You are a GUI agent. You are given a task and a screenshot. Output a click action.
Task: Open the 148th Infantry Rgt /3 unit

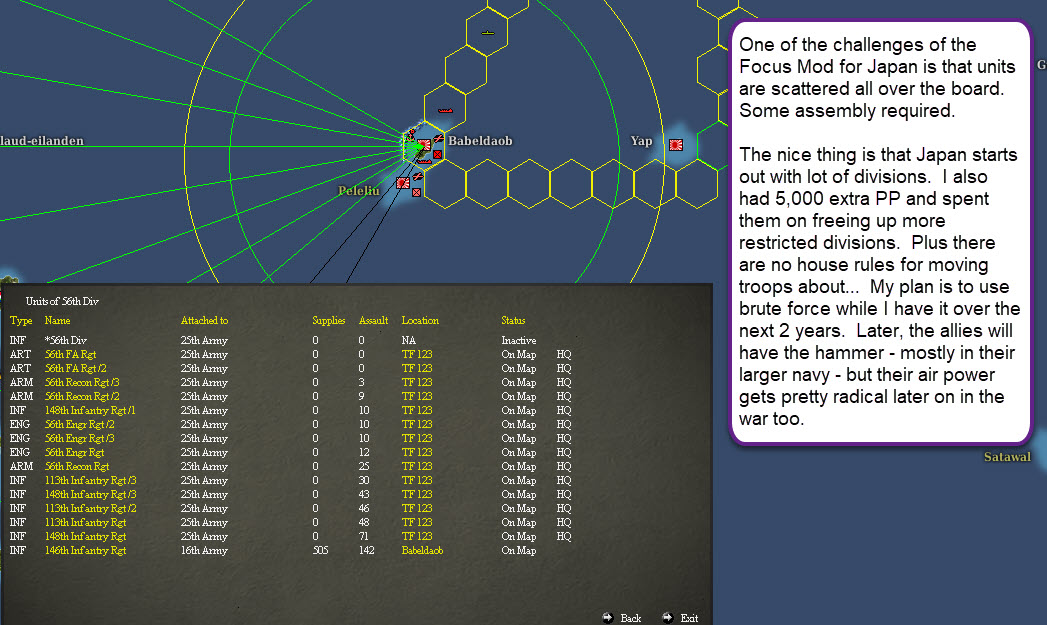pos(90,495)
